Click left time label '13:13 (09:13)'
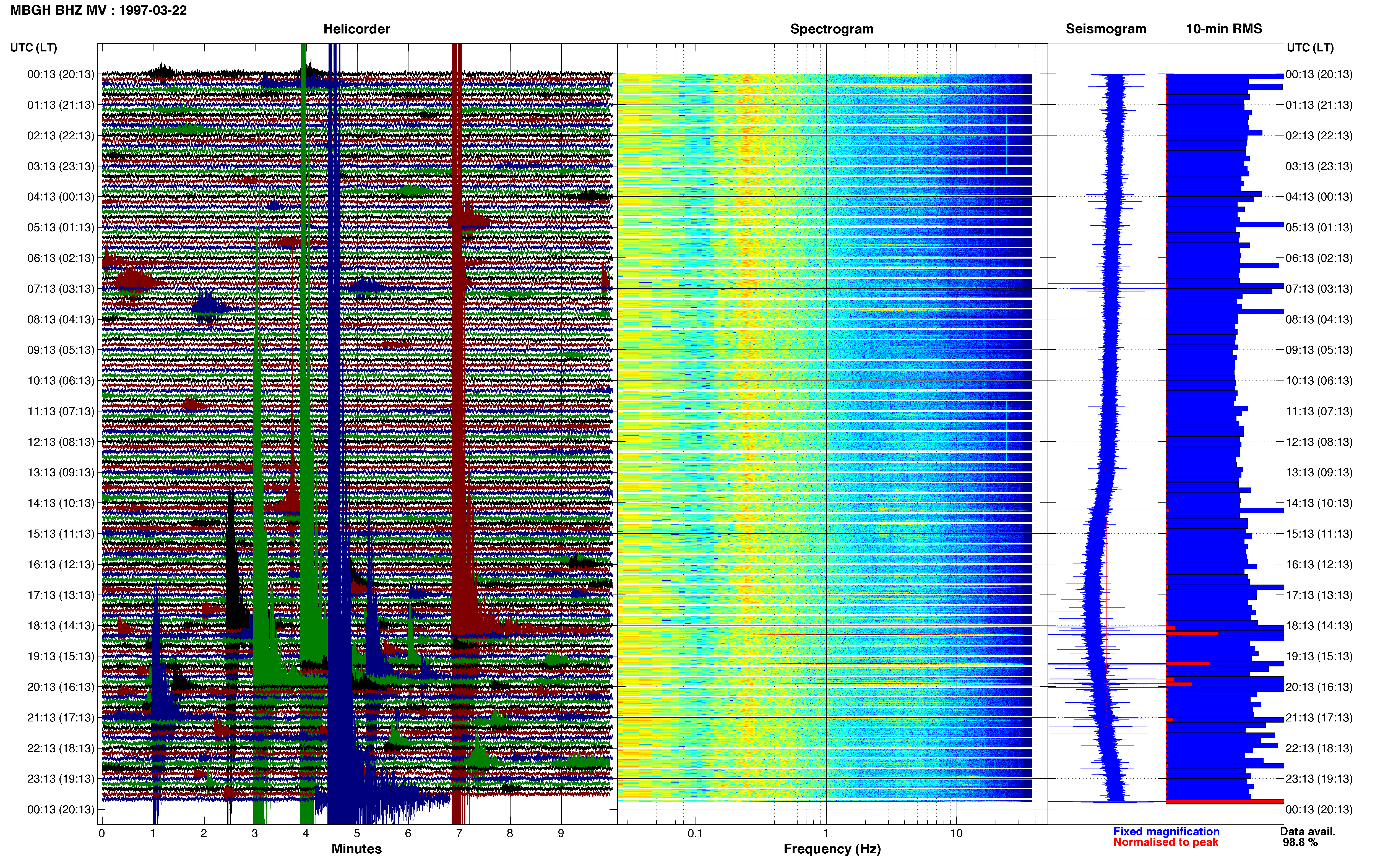Image resolution: width=1388 pixels, height=868 pixels. (61, 472)
